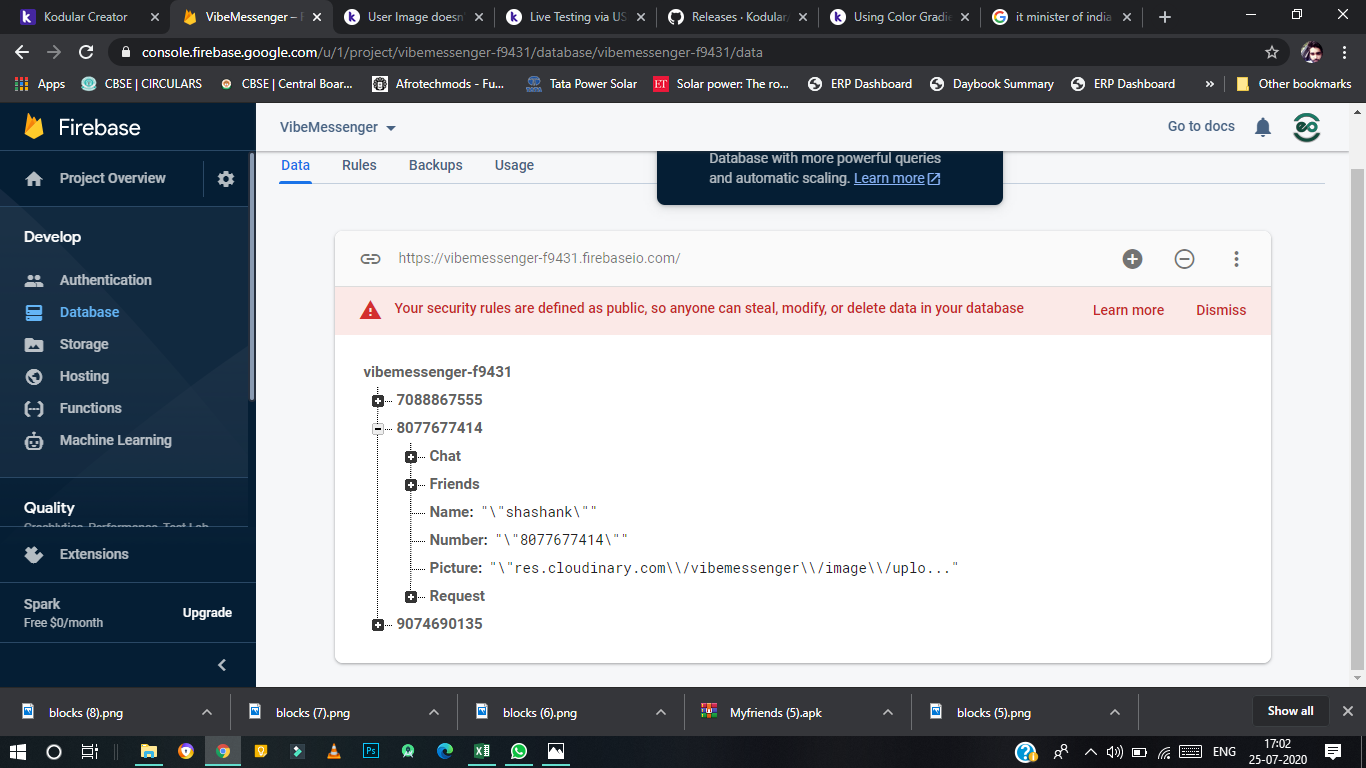Expand the Chat node

click(x=411, y=457)
